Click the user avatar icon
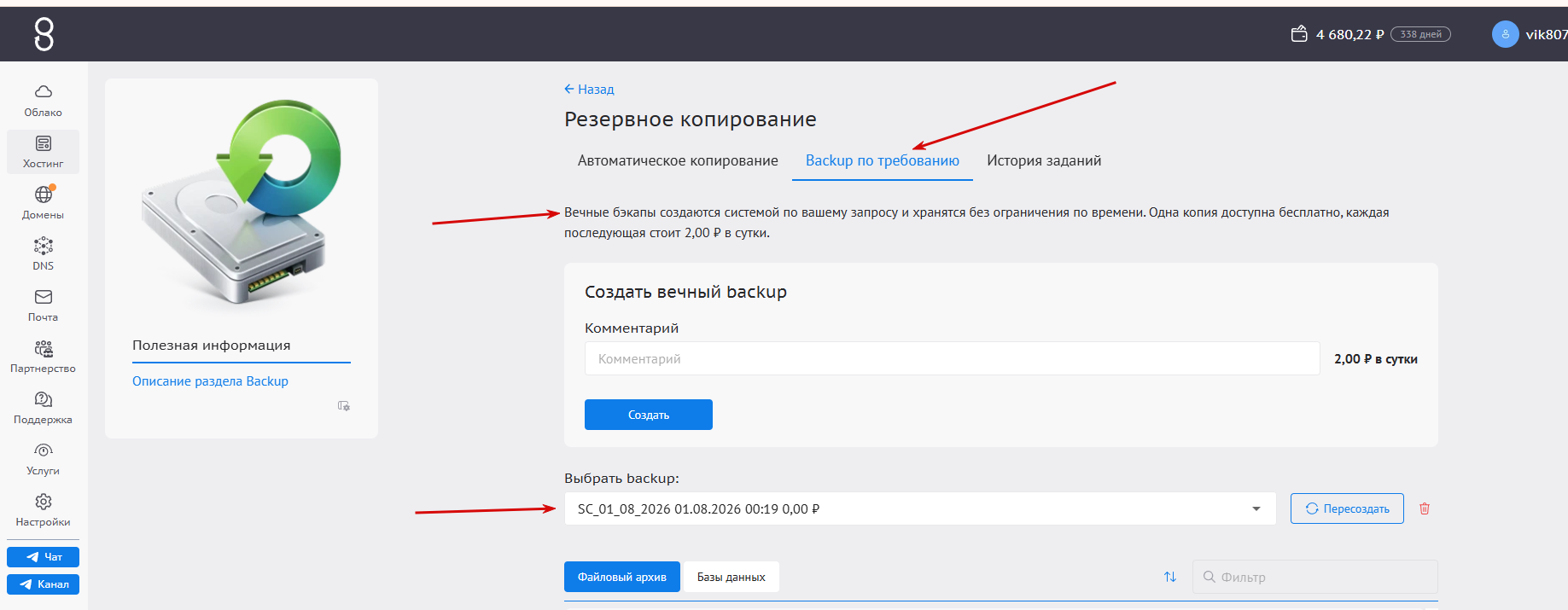Viewport: 1568px width, 610px height. [1506, 34]
